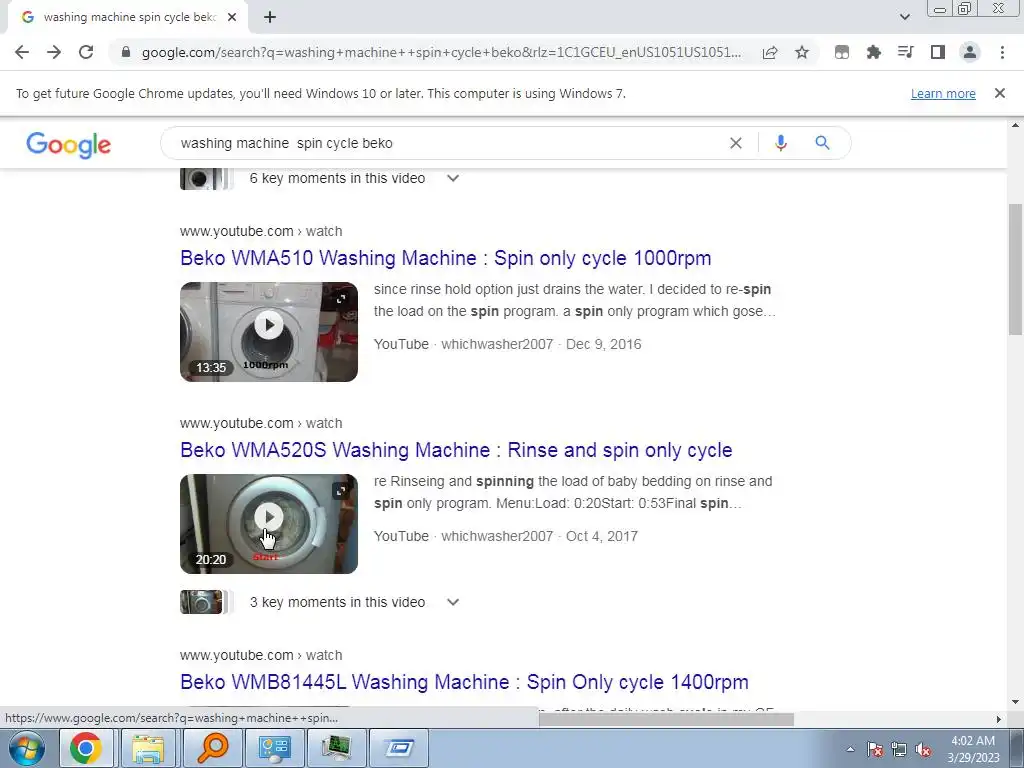Close the washing machine search tab
Image resolution: width=1024 pixels, height=768 pixels.
pyautogui.click(x=232, y=18)
